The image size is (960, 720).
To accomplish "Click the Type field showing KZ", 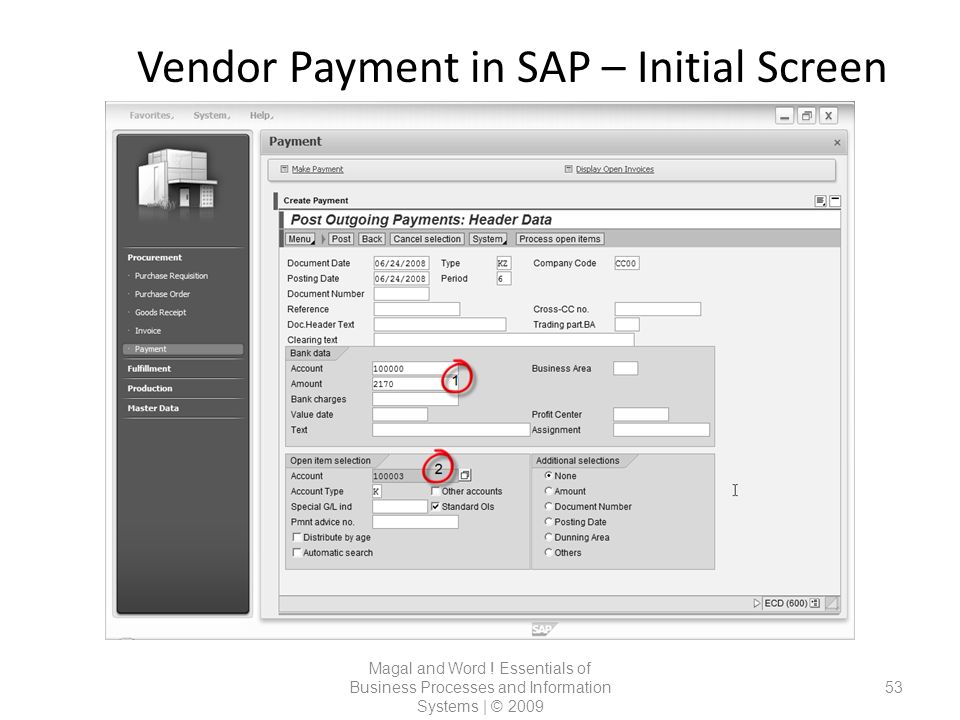I will pyautogui.click(x=504, y=263).
